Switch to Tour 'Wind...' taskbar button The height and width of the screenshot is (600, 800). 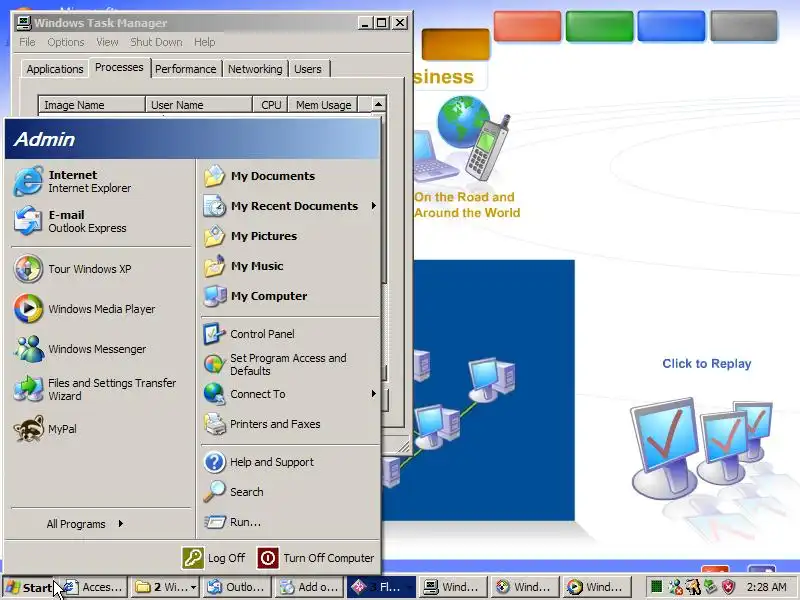click(x=526, y=587)
